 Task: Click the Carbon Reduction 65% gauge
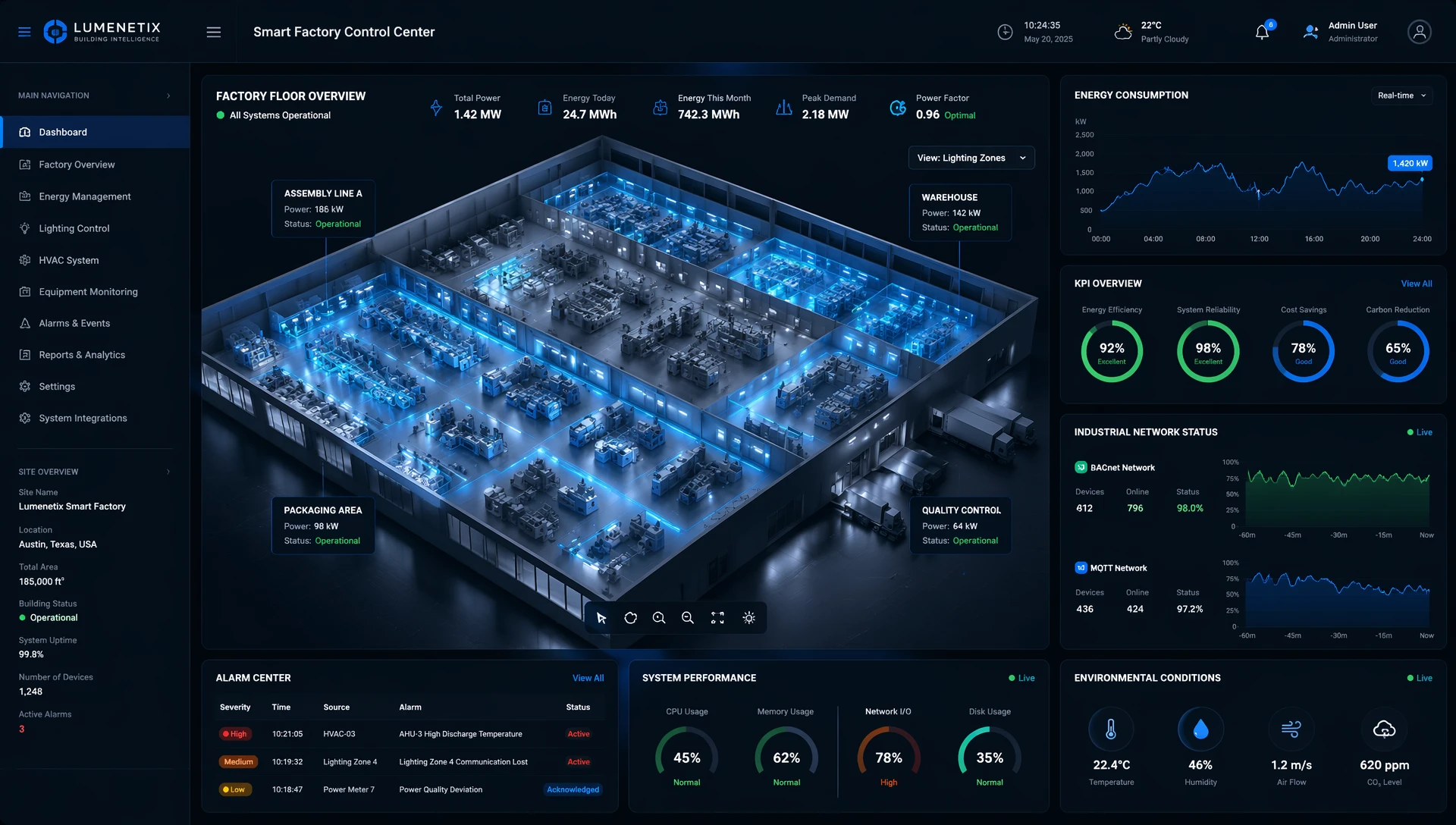coord(1398,351)
